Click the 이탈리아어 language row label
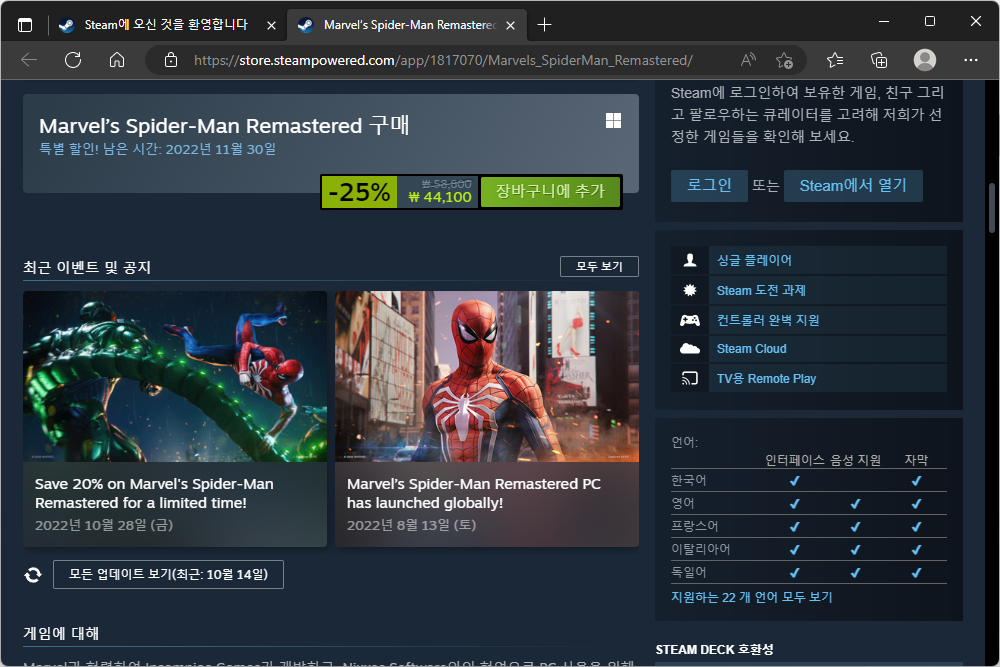Screen dimensions: 1000x667 coord(700,549)
